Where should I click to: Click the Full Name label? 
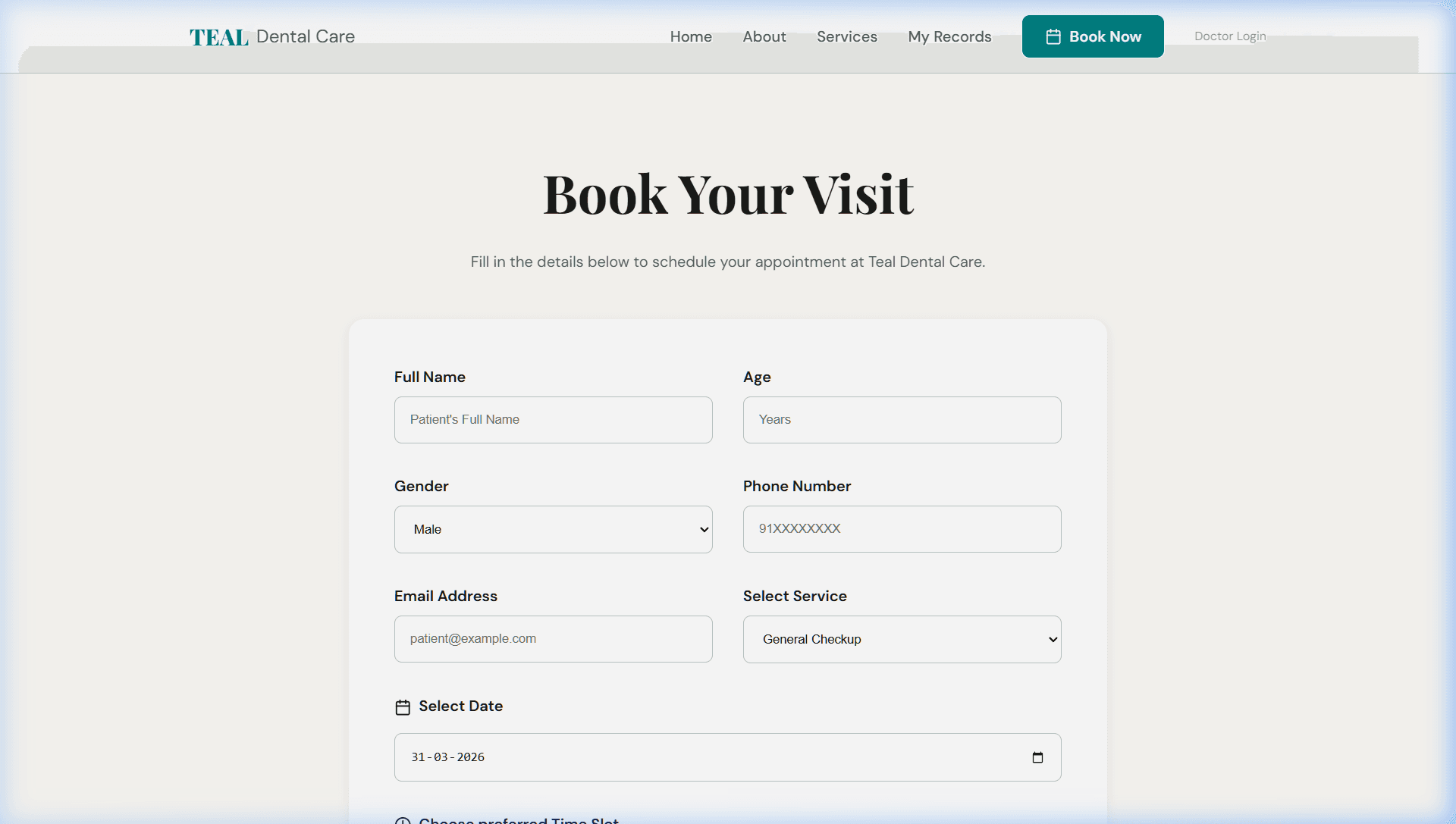pyautogui.click(x=430, y=377)
